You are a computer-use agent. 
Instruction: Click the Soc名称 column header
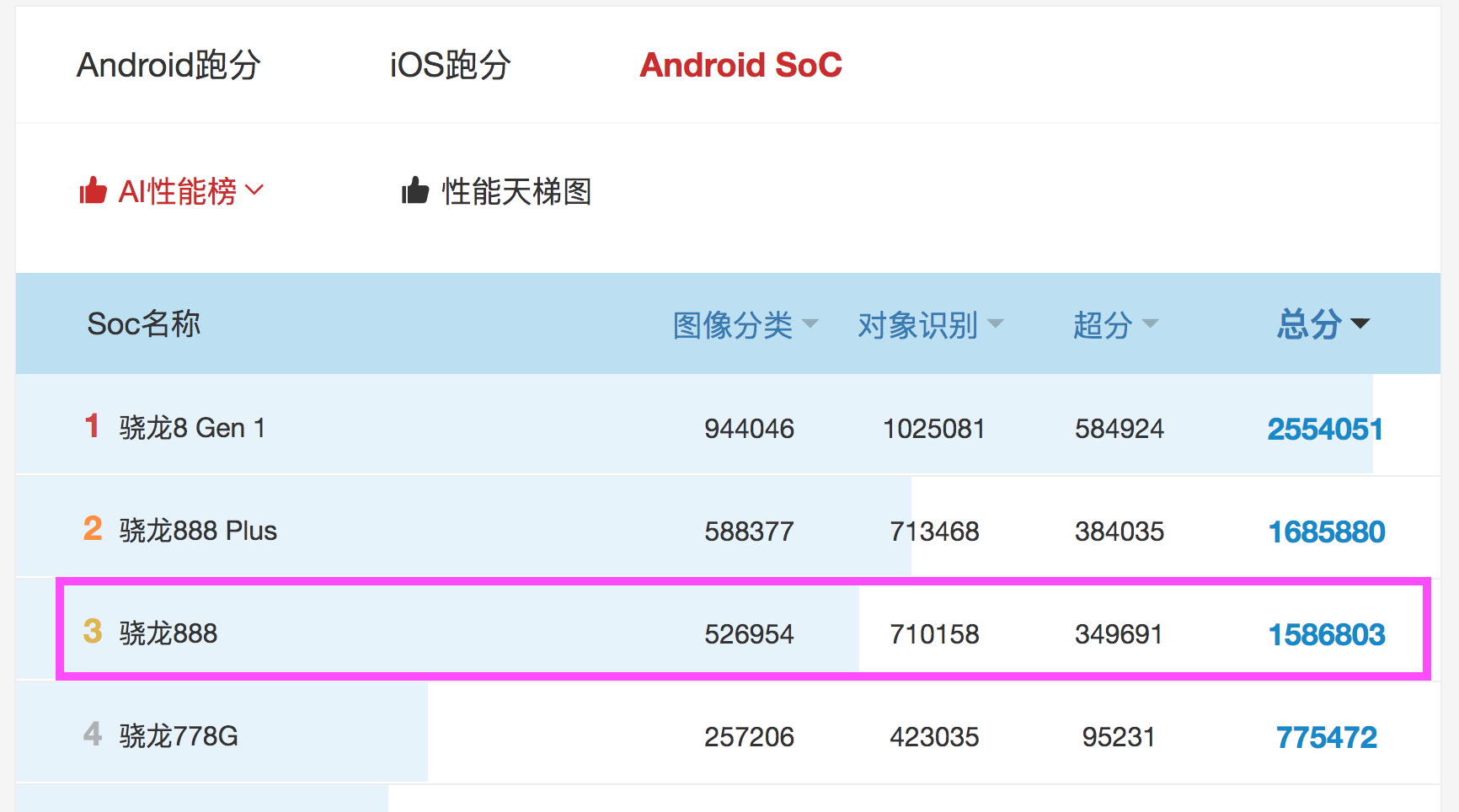click(x=144, y=323)
